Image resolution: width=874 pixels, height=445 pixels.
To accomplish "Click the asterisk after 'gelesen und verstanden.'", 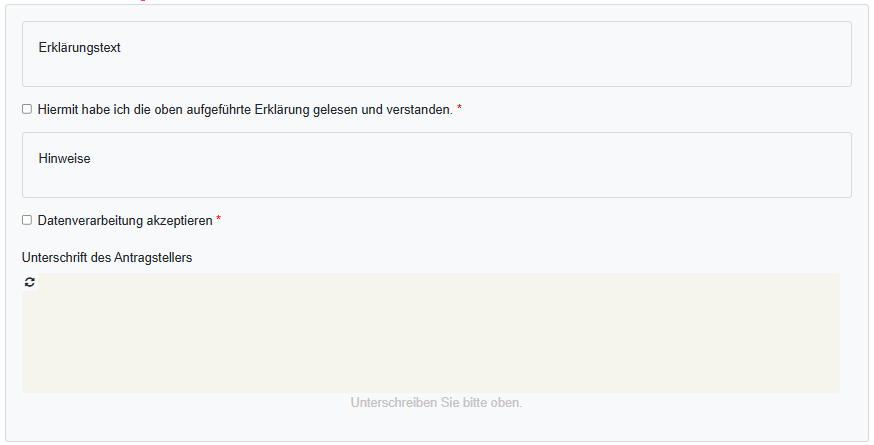I will (x=459, y=109).
